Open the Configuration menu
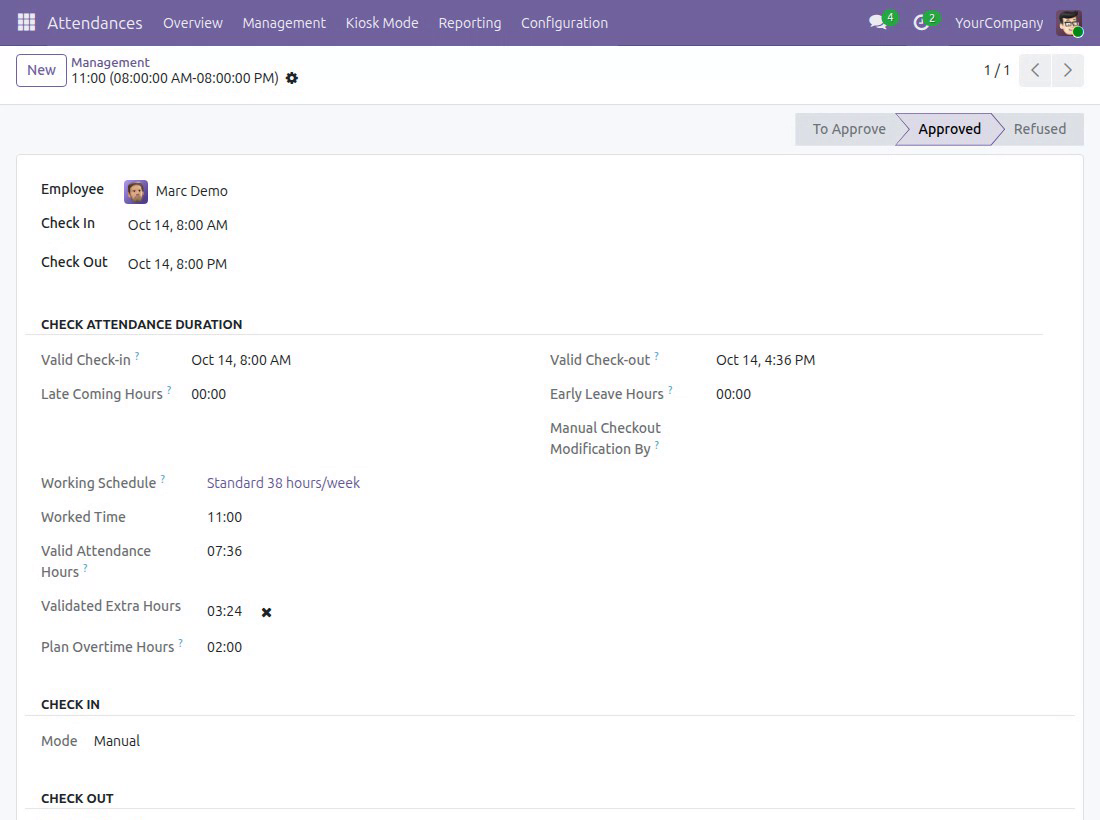The image size is (1100, 820). coord(564,22)
